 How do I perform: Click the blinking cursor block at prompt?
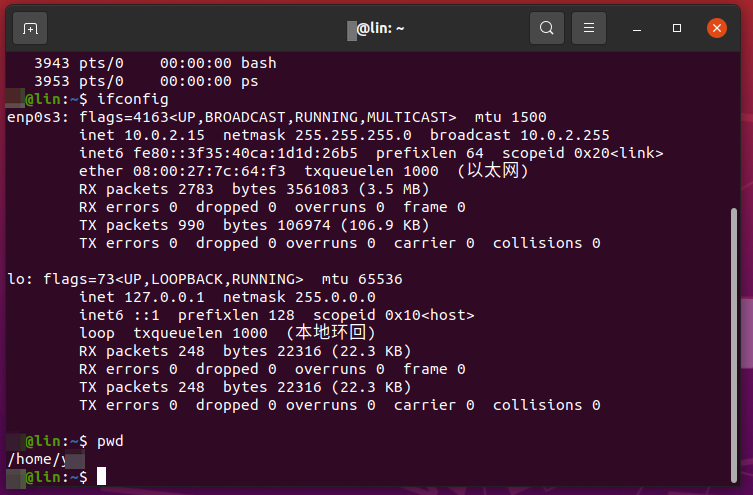101,476
